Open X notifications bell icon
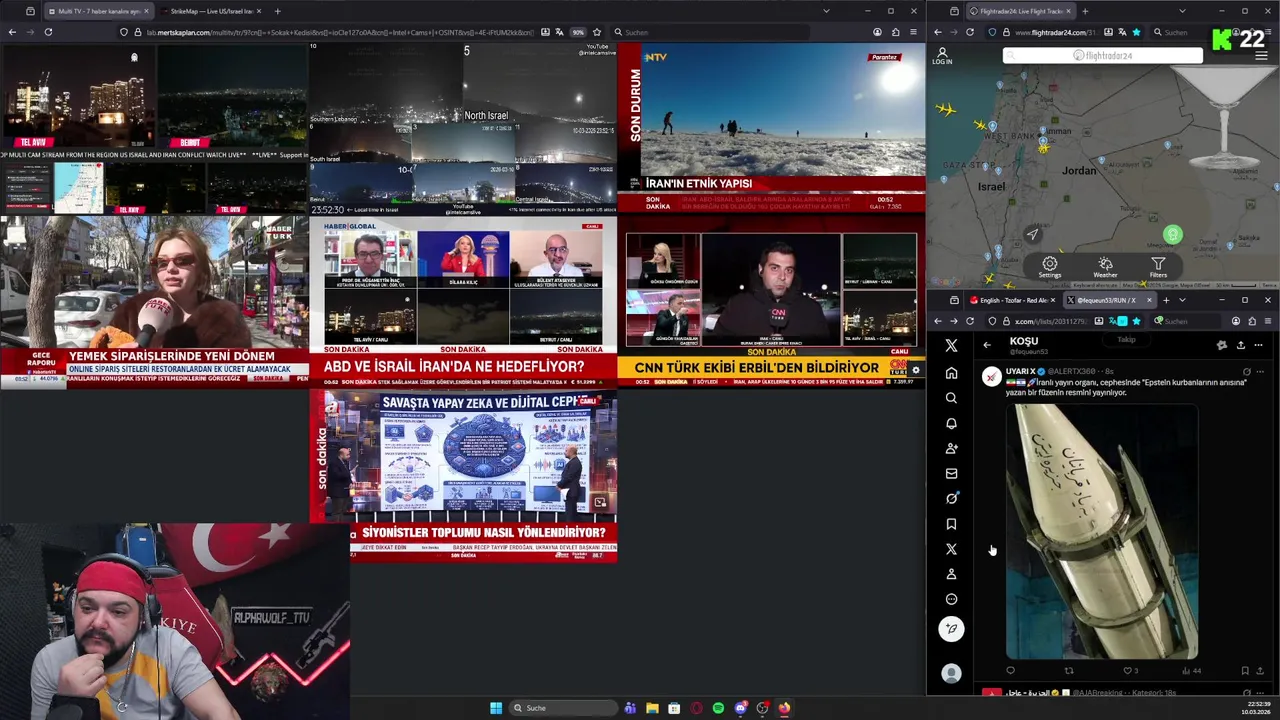Viewport: 1280px width, 720px height. point(951,423)
